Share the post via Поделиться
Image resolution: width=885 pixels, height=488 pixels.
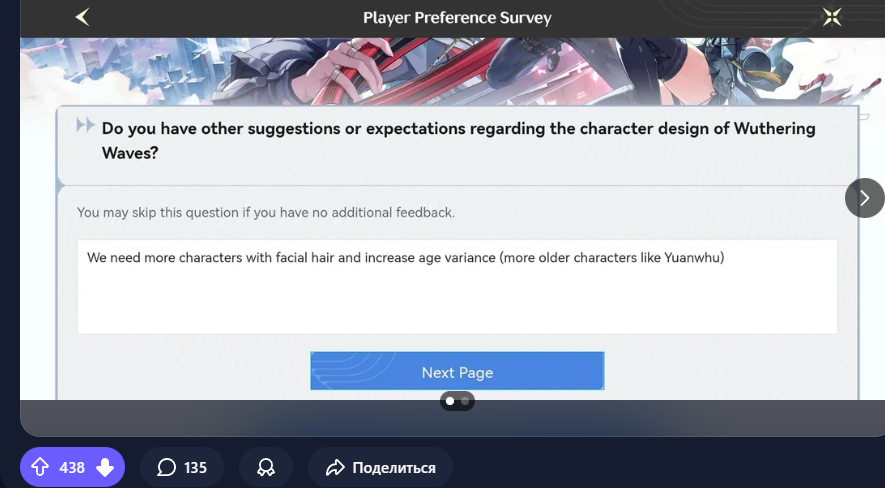coord(380,467)
